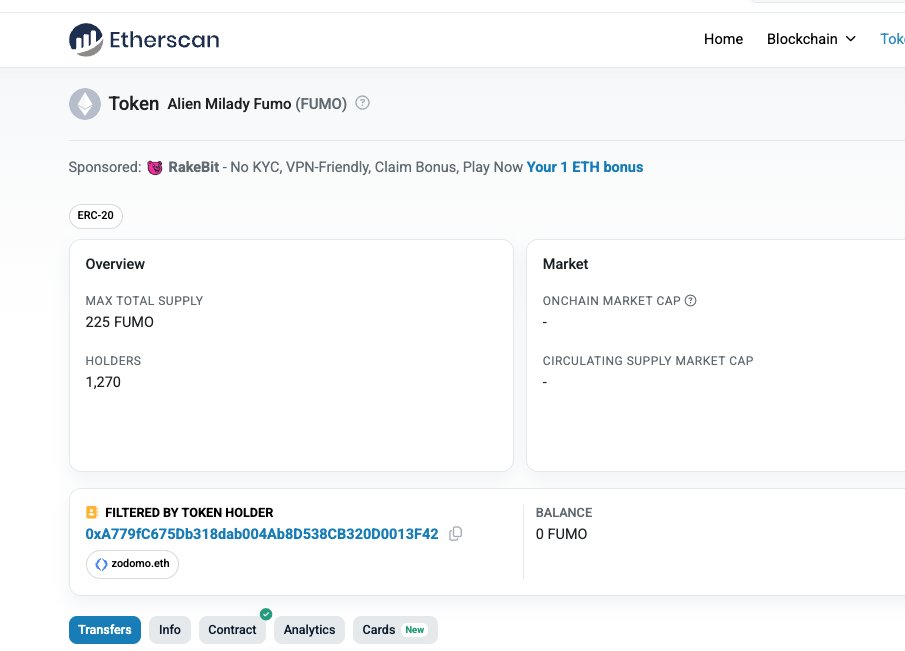The image size is (905, 651).
Task: Click the 0 FUMO balance value
Action: click(561, 534)
